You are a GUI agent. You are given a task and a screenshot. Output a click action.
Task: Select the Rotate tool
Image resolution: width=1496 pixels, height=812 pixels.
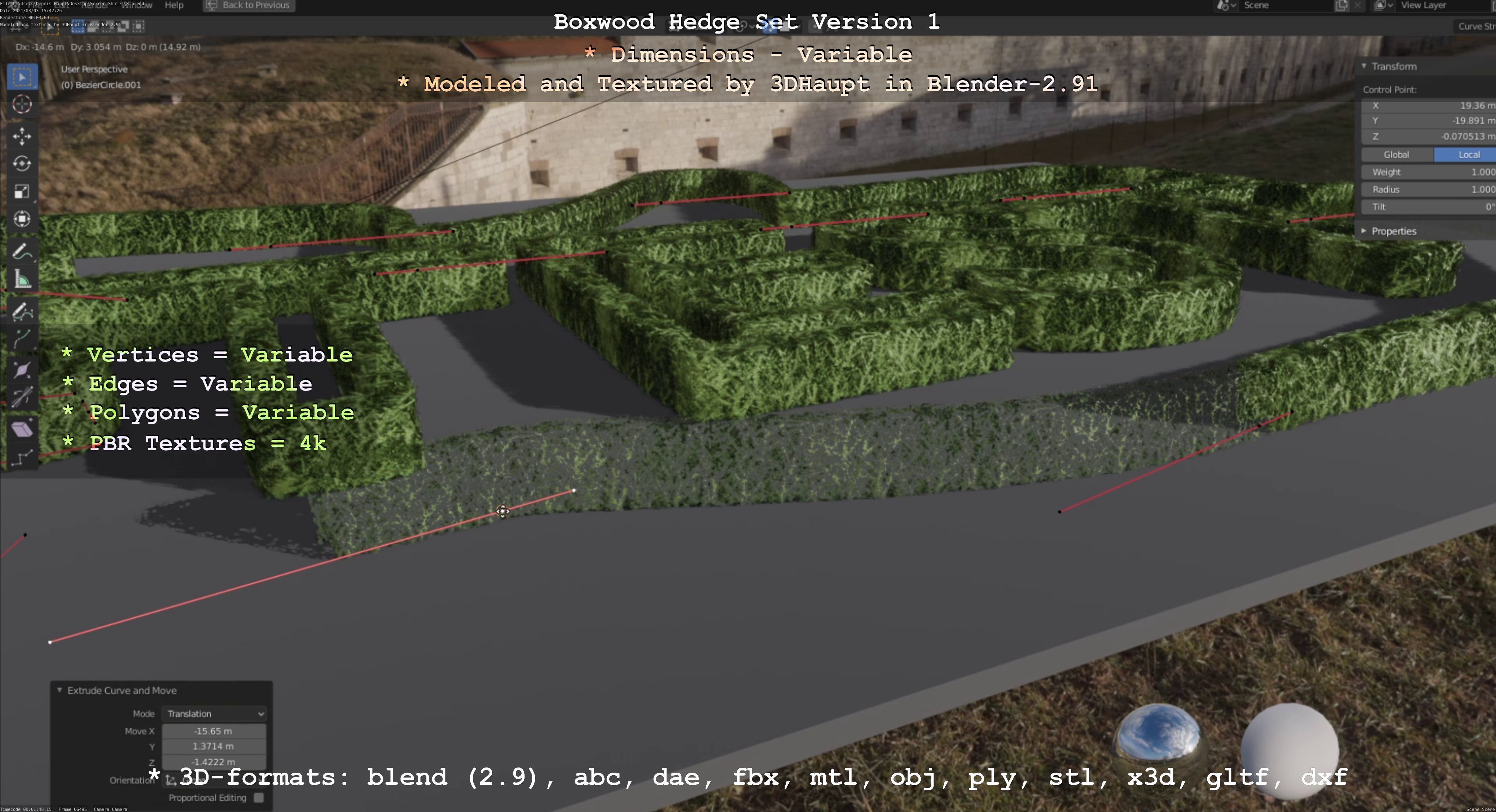(22, 164)
